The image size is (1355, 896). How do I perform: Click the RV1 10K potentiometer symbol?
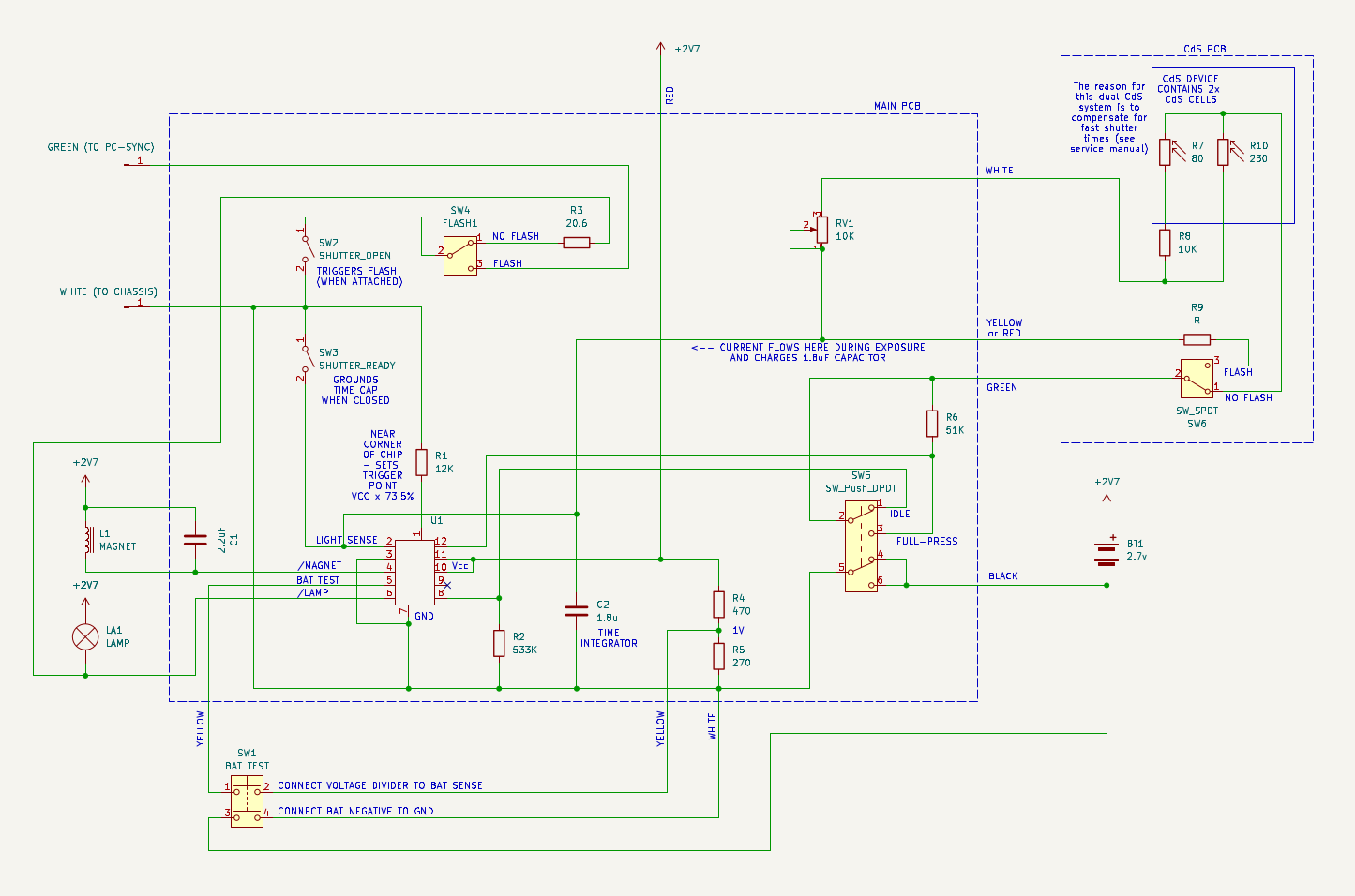[x=821, y=230]
